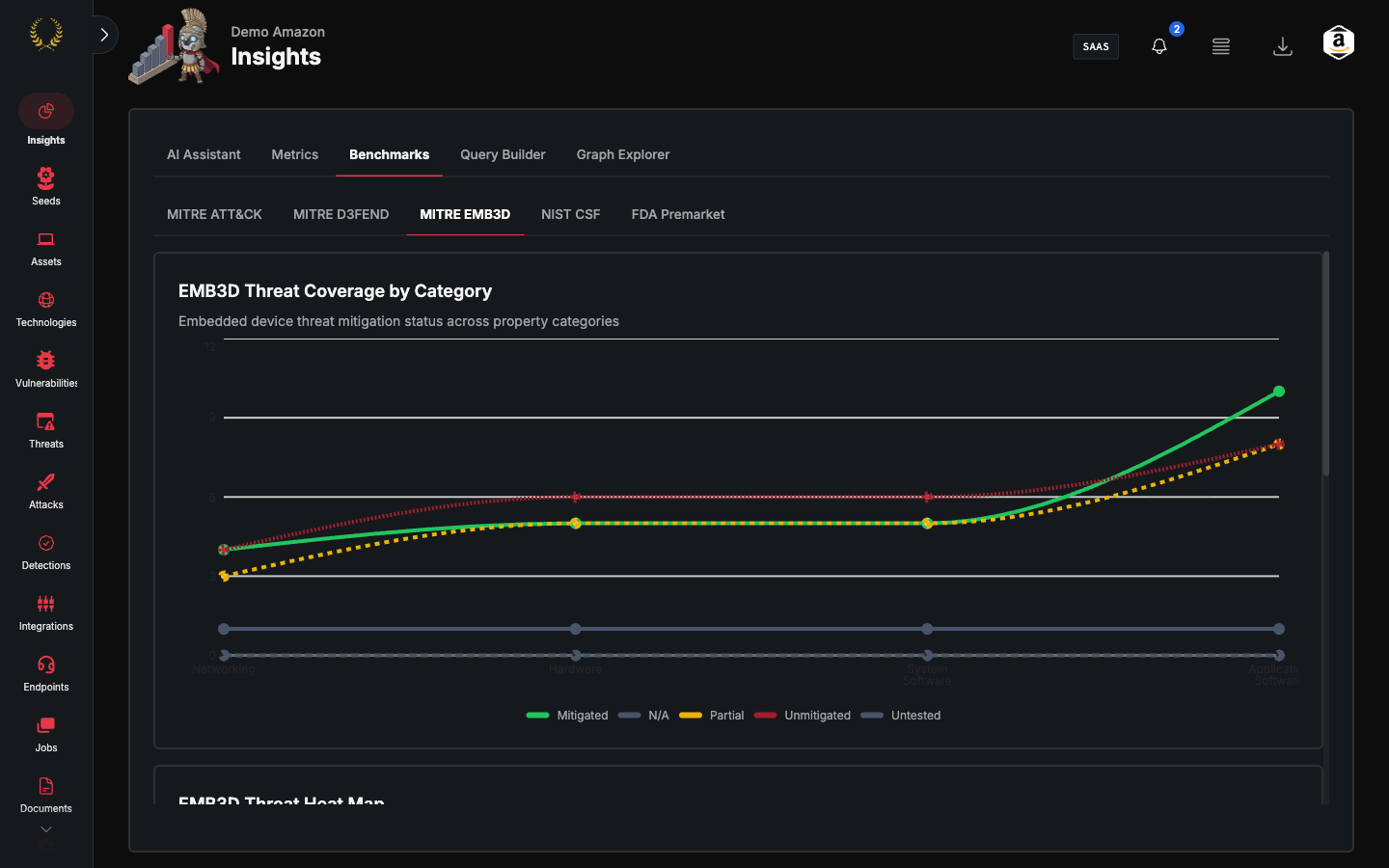Screen dimensions: 1389x868
Task: Toggle the Partial series in legend
Action: coord(712,716)
